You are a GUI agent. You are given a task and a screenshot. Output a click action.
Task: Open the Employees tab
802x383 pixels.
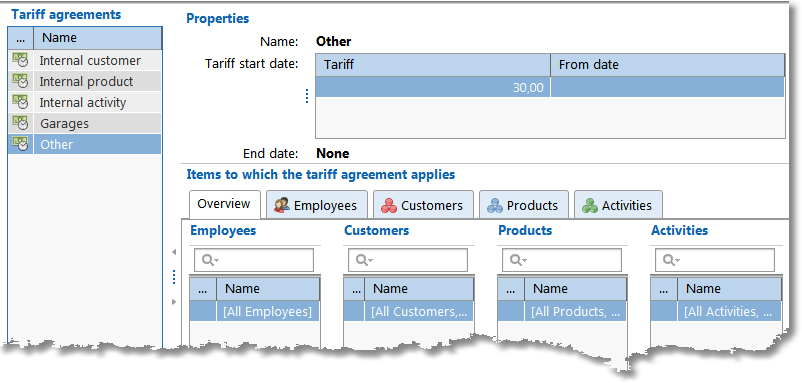[316, 206]
